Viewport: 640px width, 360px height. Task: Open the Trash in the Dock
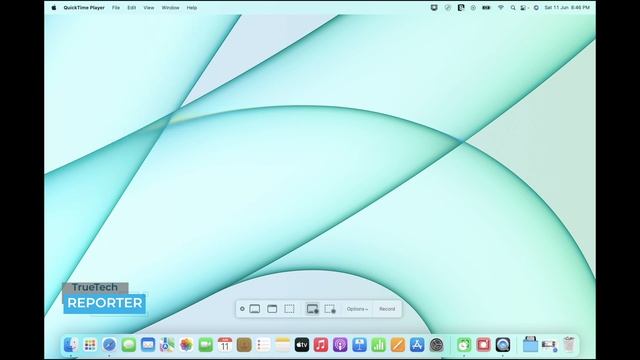(x=569, y=345)
